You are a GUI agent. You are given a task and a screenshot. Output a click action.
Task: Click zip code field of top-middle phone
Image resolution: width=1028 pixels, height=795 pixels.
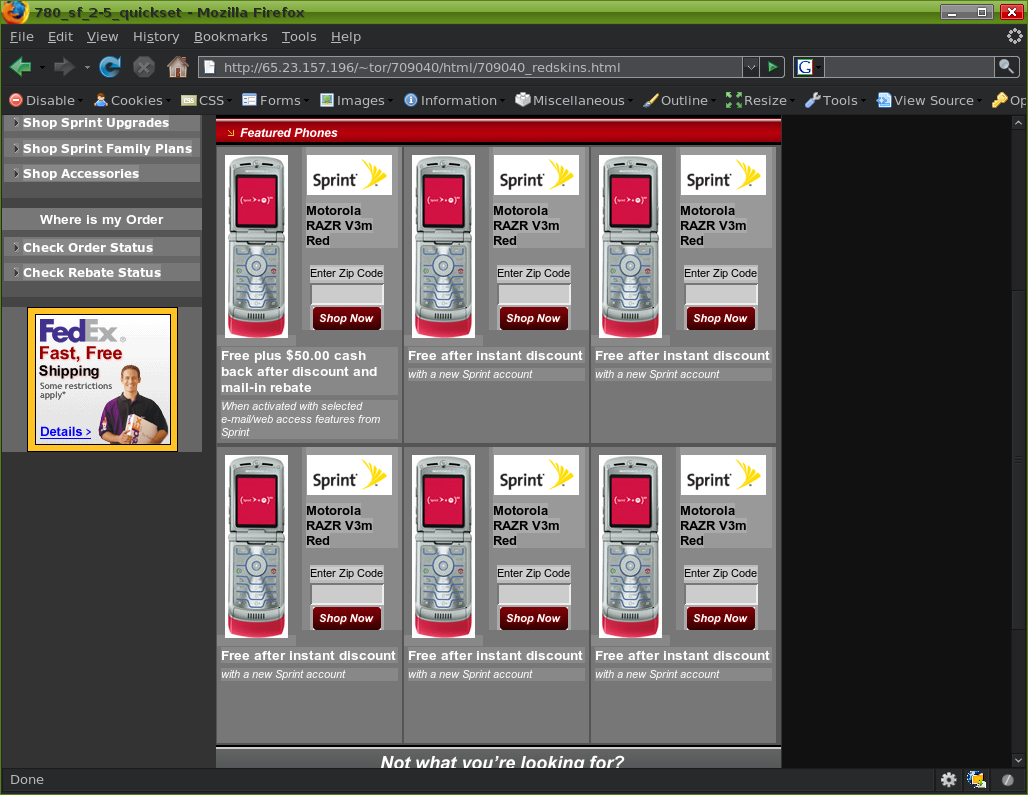(534, 294)
